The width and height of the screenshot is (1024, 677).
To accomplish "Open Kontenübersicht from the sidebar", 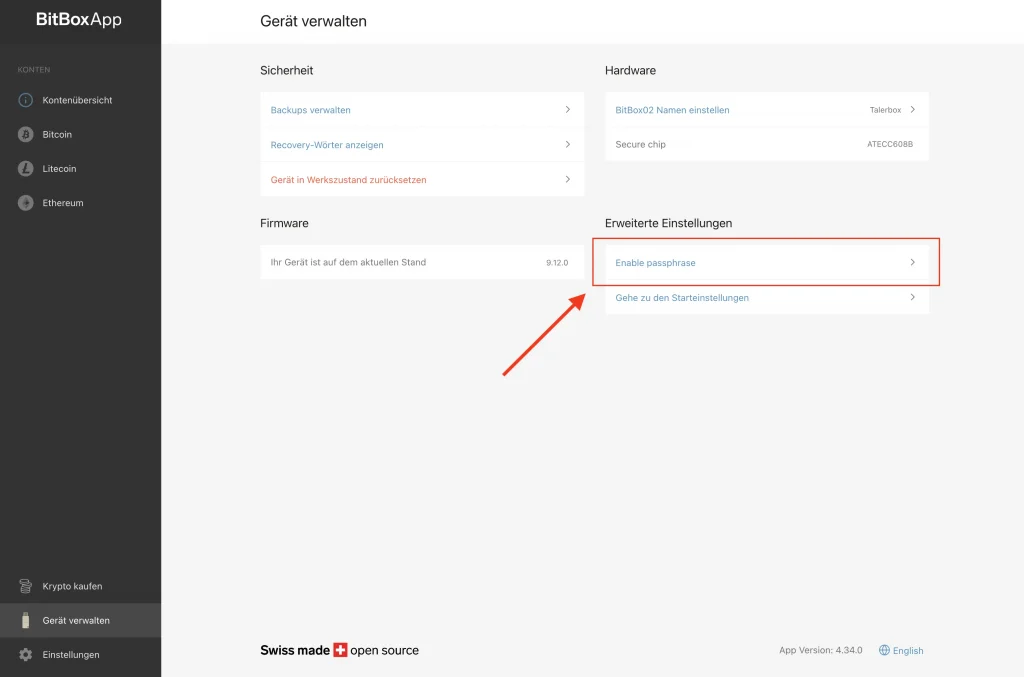I will click(x=77, y=100).
